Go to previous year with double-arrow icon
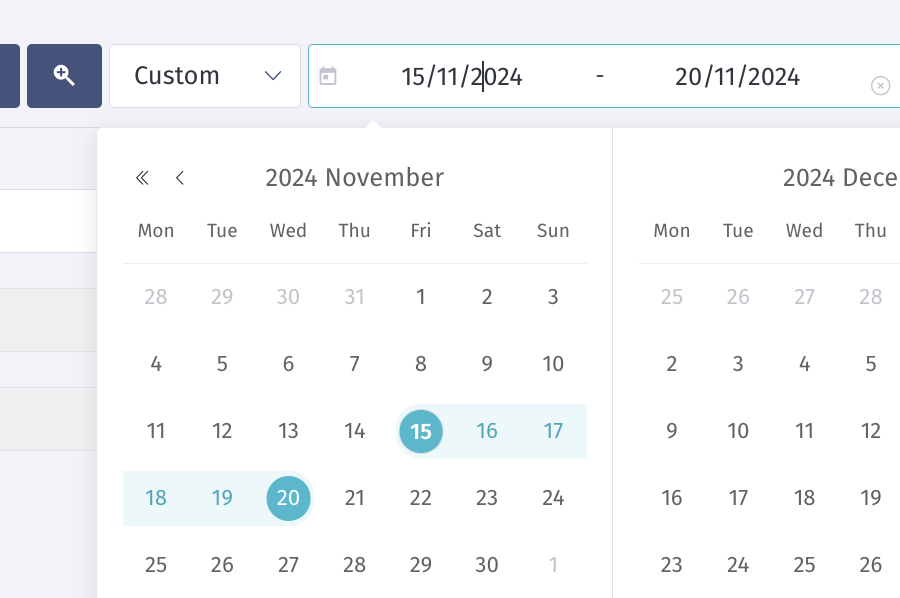The height and width of the screenshot is (598, 900). (x=142, y=178)
